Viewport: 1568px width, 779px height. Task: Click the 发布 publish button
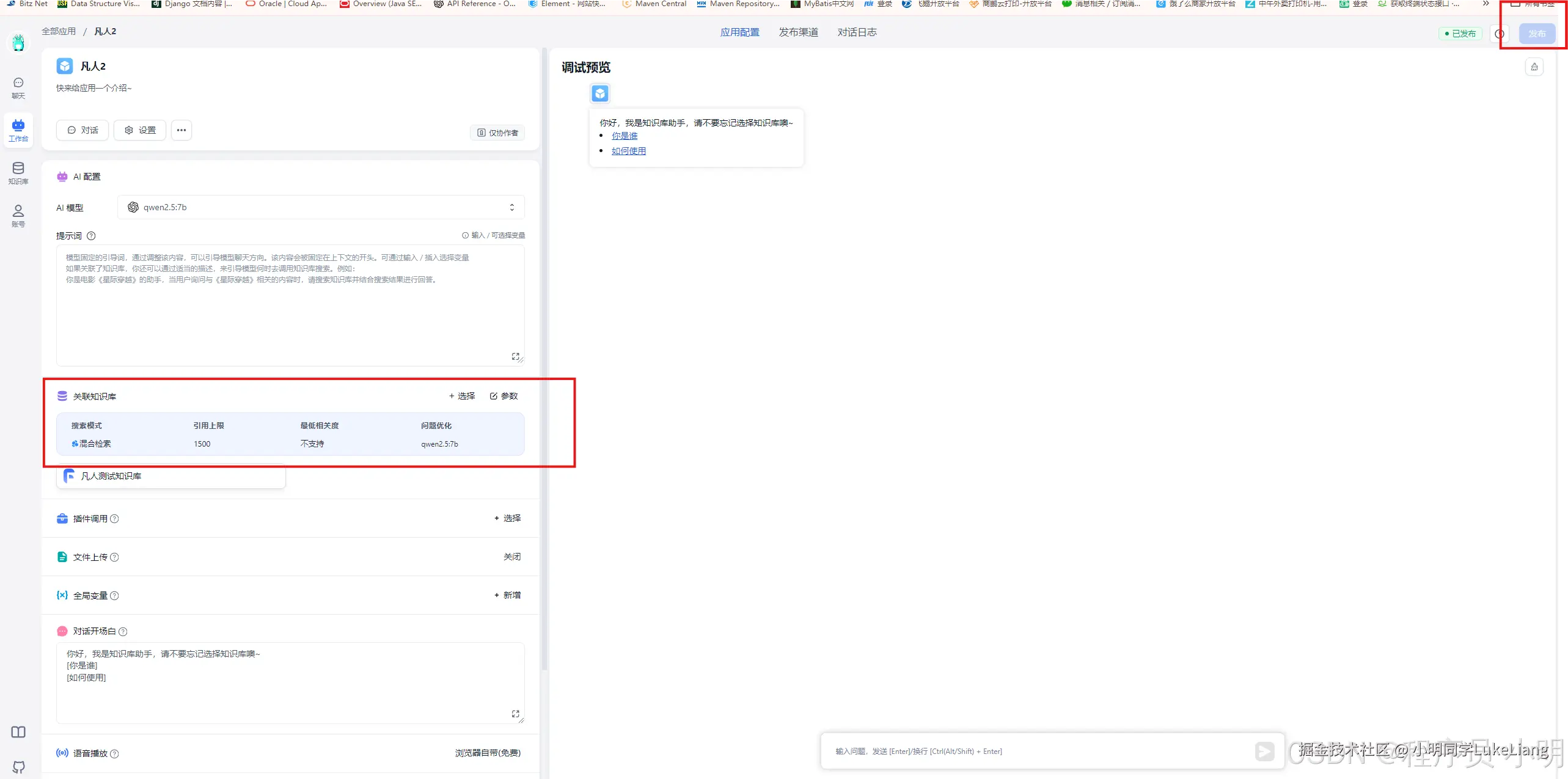(x=1536, y=34)
